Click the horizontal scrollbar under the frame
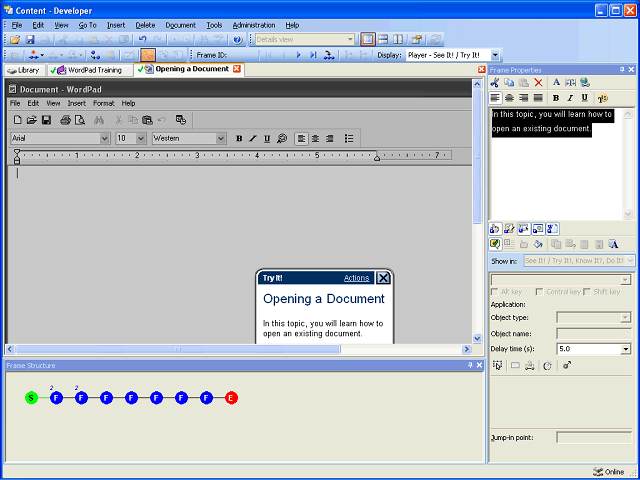 (x=238, y=349)
